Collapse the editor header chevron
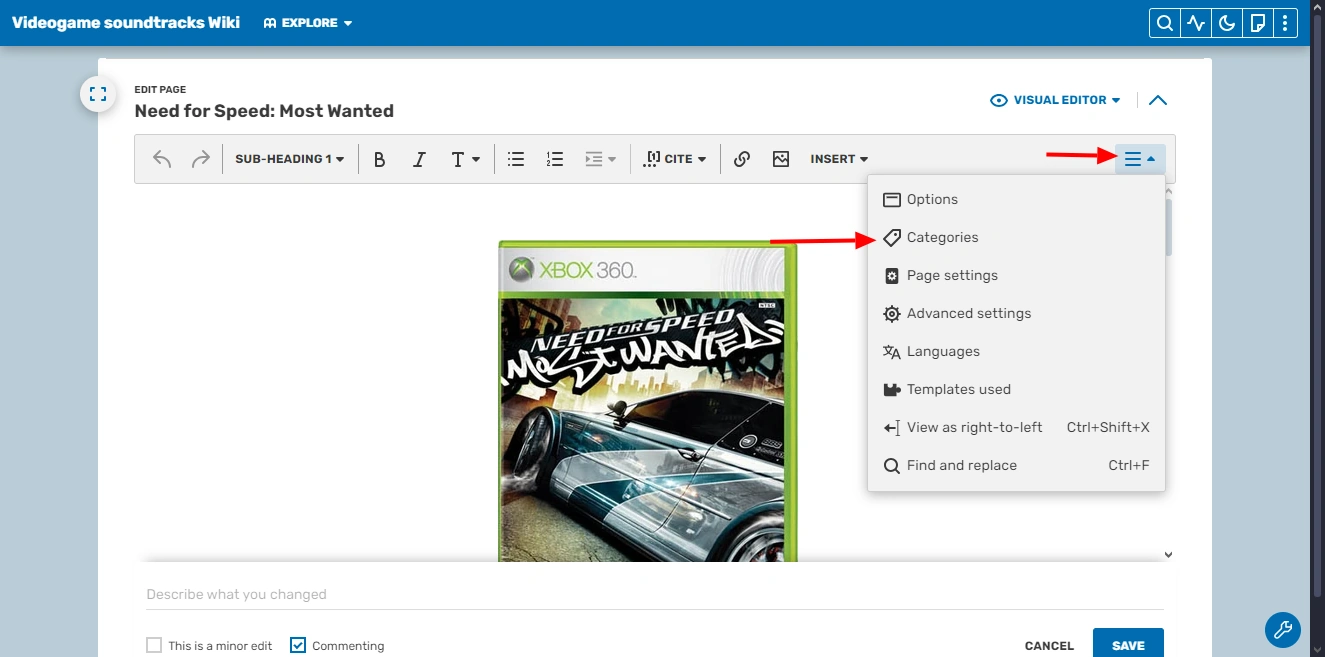Viewport: 1325px width, 657px height. [x=1158, y=100]
